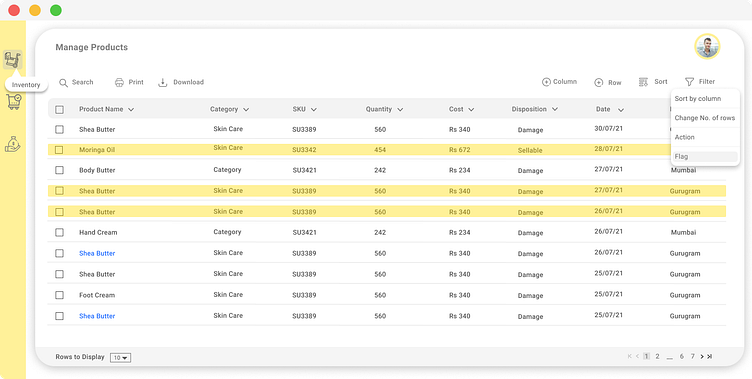Expand the Product Name column chevron
The image size is (752, 379).
[x=131, y=110]
